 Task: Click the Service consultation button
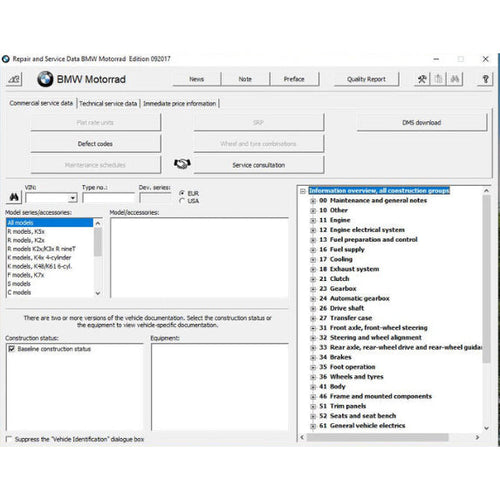(259, 165)
